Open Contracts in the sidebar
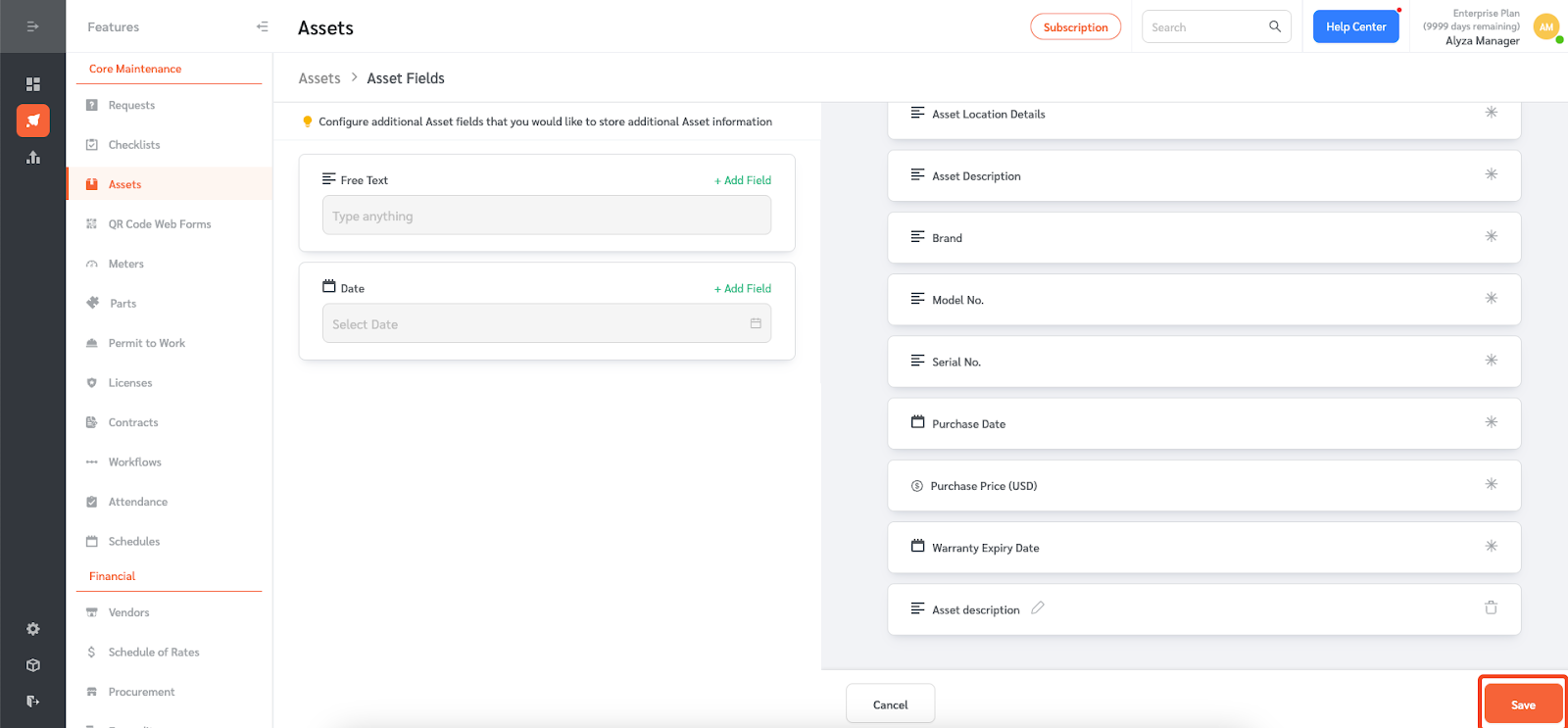Image resolution: width=1568 pixels, height=728 pixels. pyautogui.click(x=133, y=422)
